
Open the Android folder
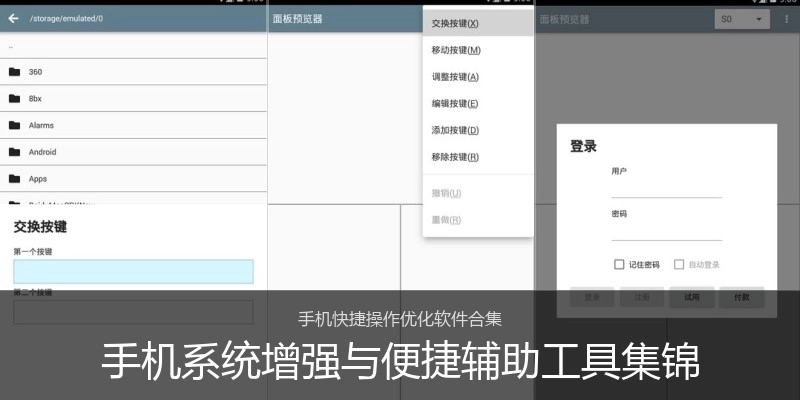(x=42, y=152)
